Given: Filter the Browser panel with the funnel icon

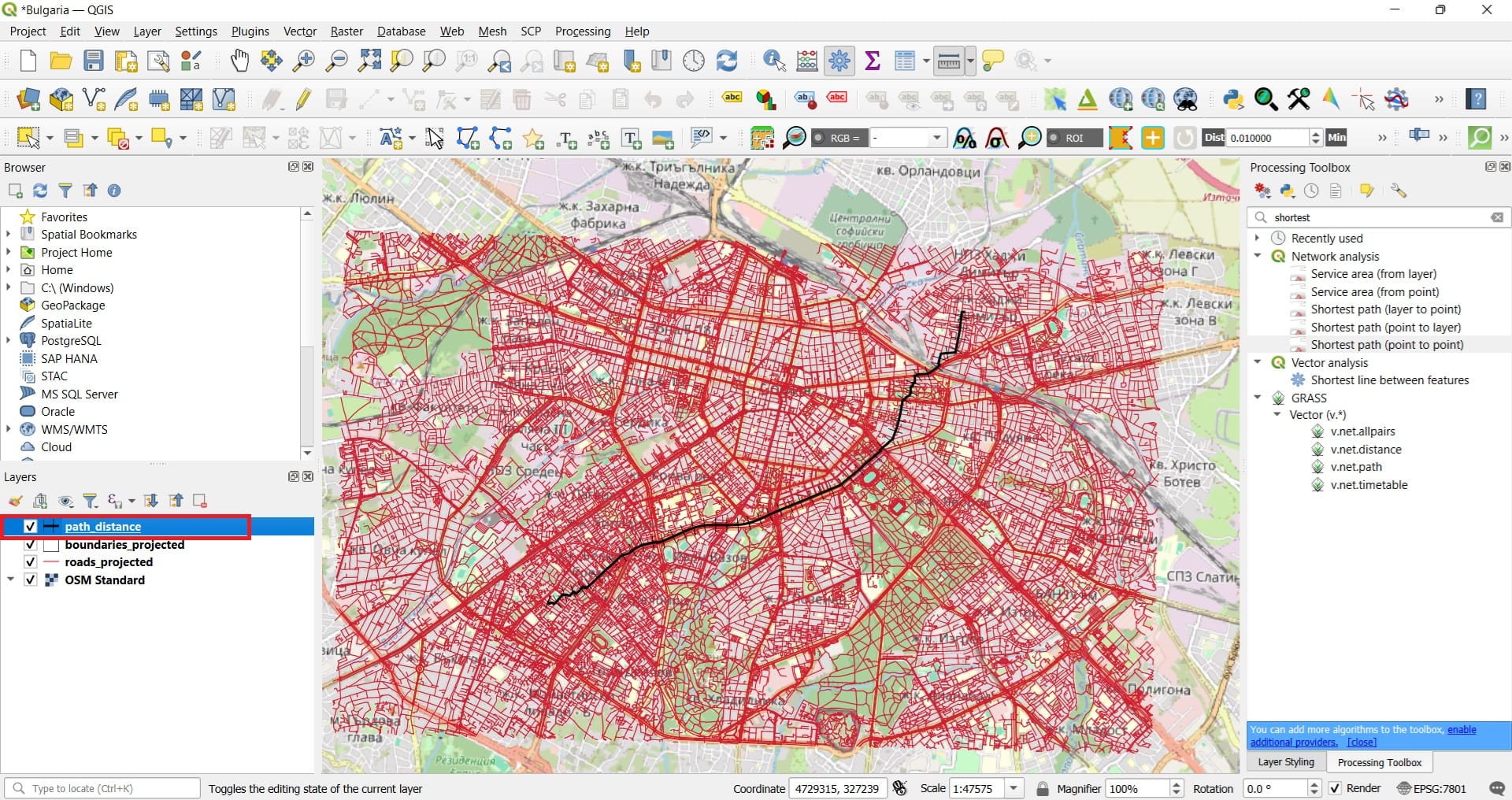Looking at the screenshot, I should click(65, 191).
